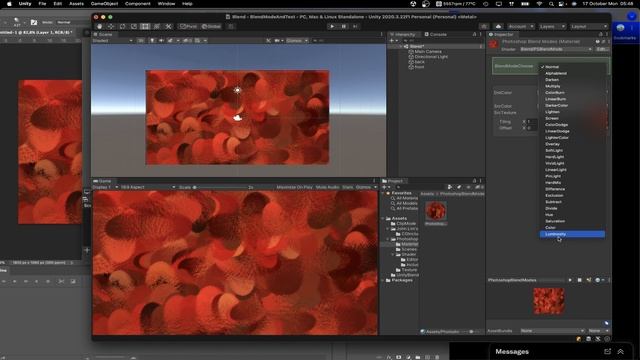Click Project panel search field
The height and width of the screenshot is (360, 640).
tap(420, 187)
